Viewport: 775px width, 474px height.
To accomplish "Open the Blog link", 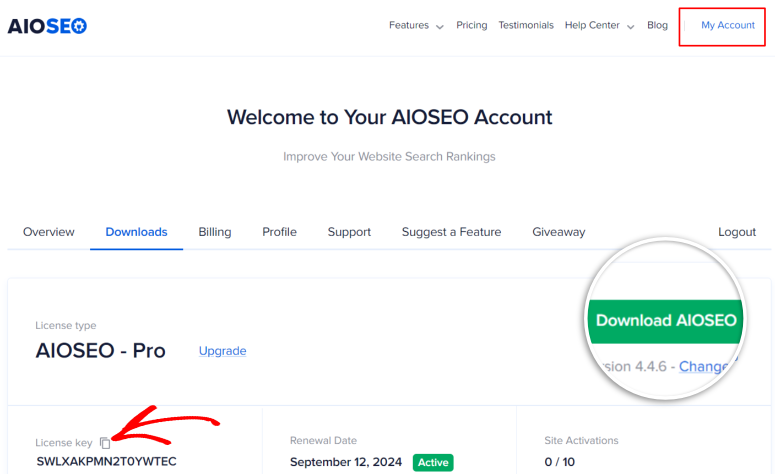I will click(x=657, y=26).
